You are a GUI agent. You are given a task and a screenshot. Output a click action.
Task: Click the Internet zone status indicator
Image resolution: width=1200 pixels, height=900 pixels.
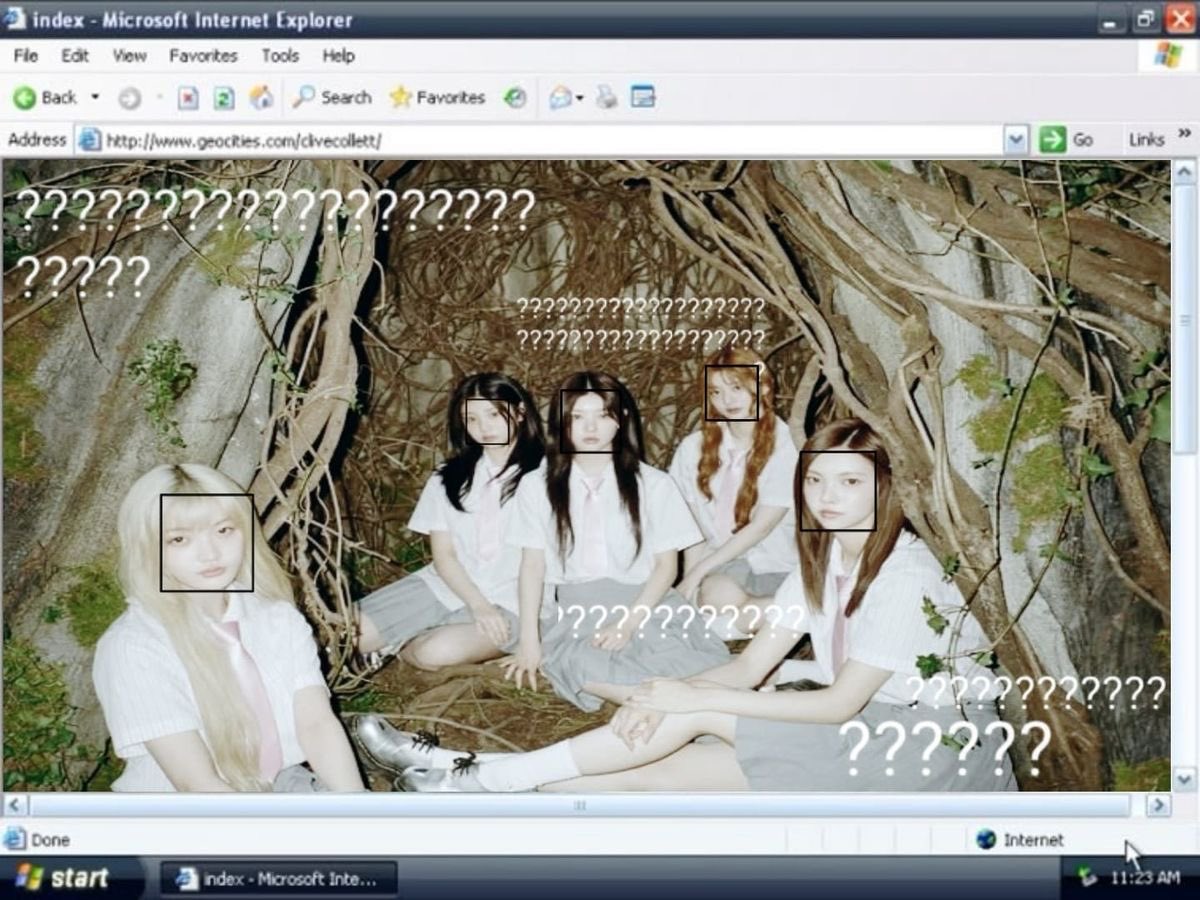point(1020,840)
